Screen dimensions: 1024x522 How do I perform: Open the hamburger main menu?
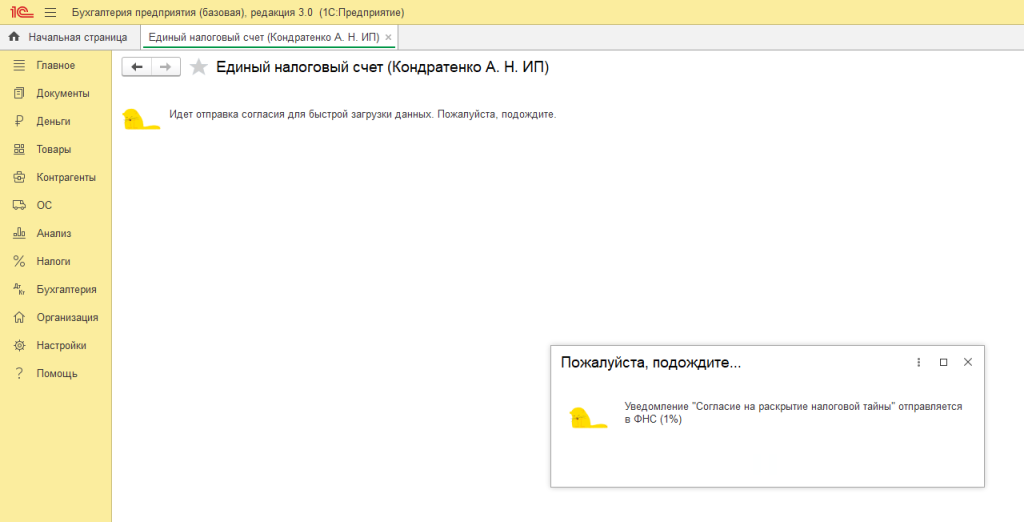click(x=50, y=12)
